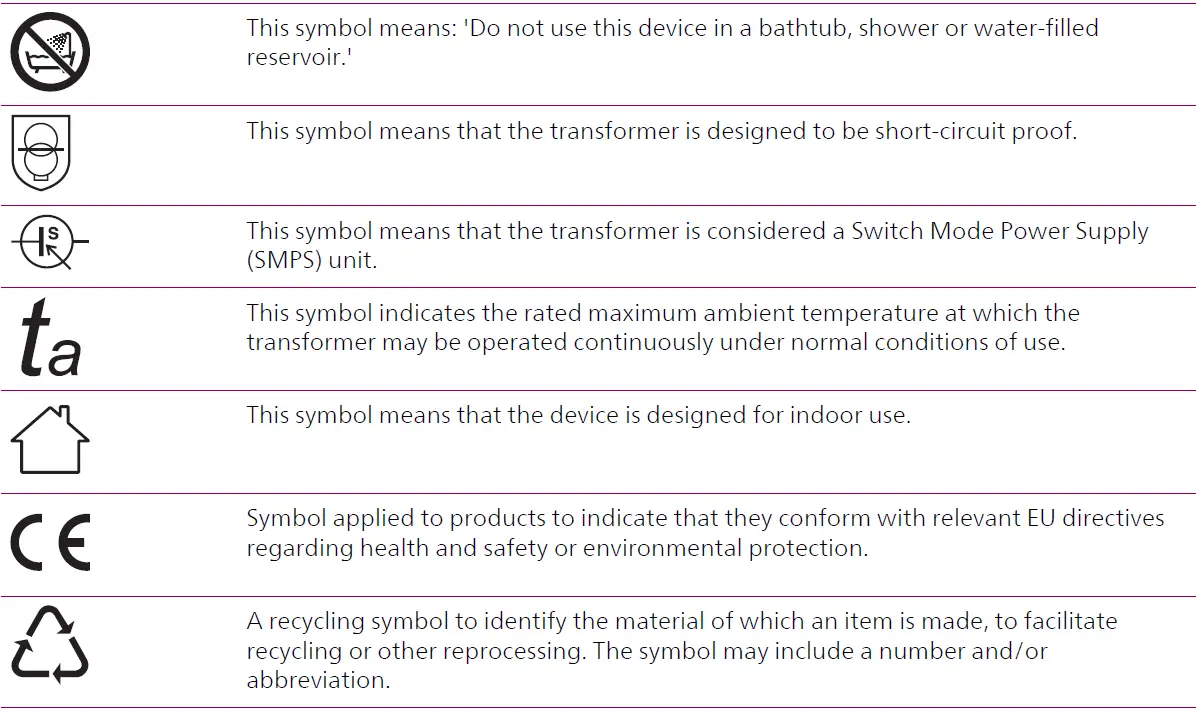Click the 'designed for indoor use' sentence

(578, 415)
